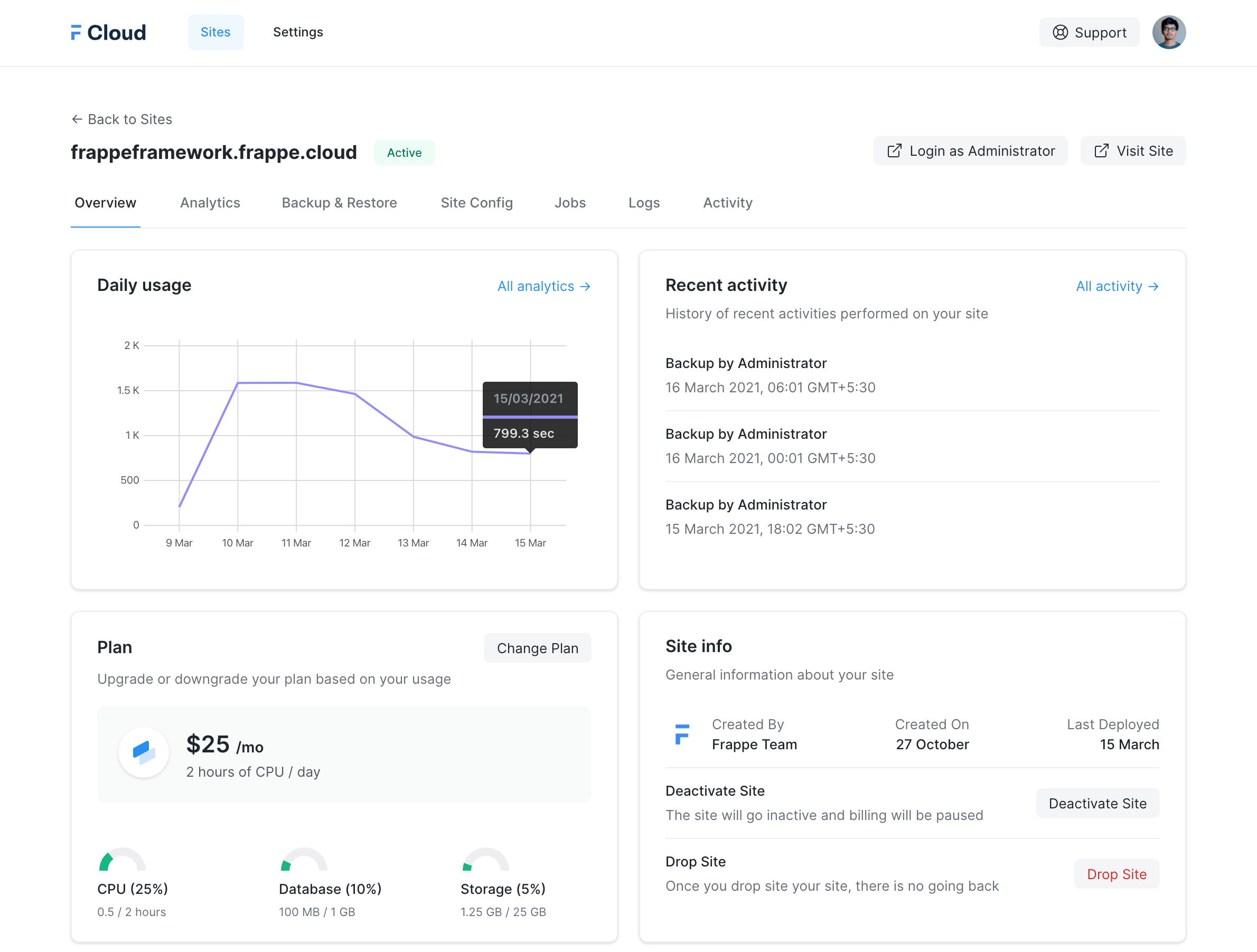Open the Logs tab
The width and height of the screenshot is (1257, 952).
[x=644, y=203]
